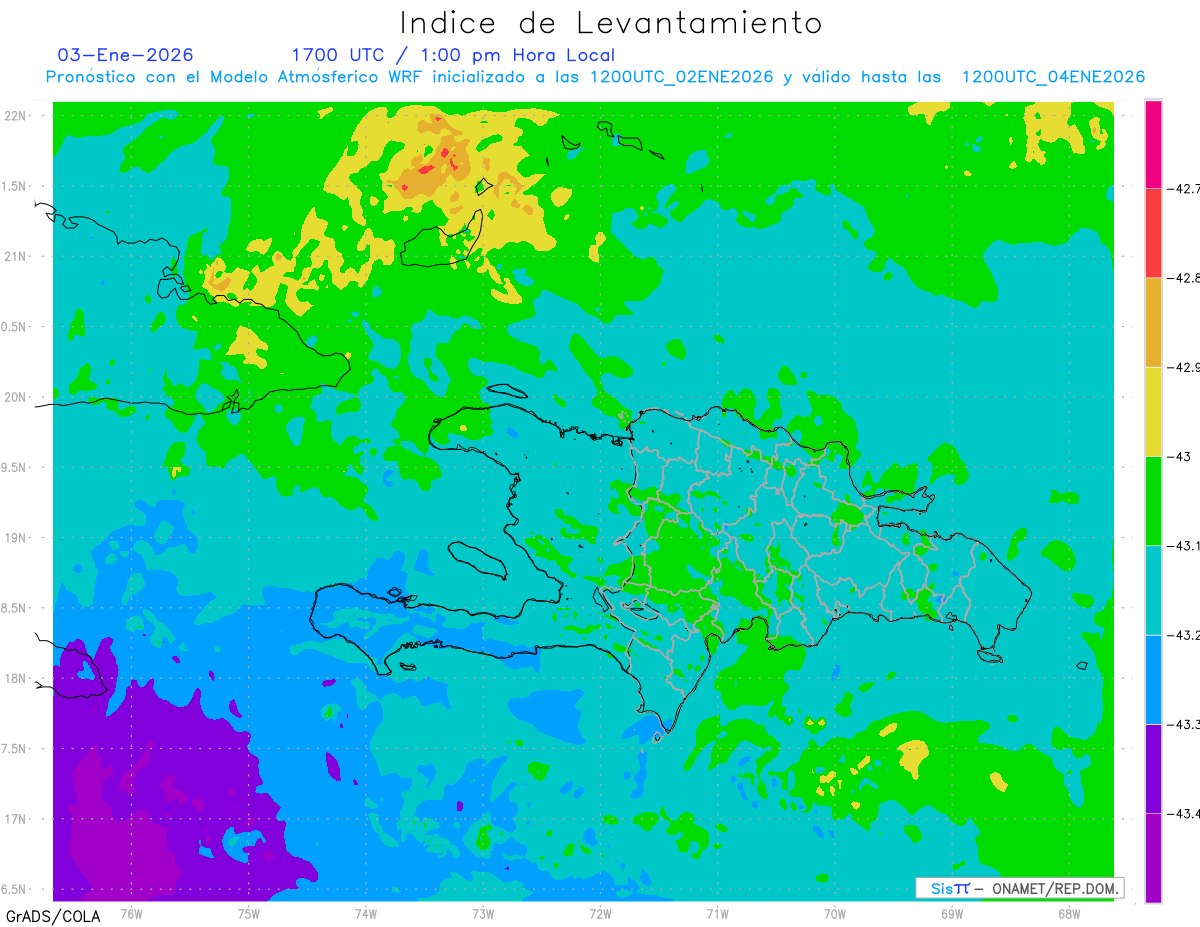Click the orange colorbar swatch
The width and height of the screenshot is (1200, 927).
(1153, 322)
